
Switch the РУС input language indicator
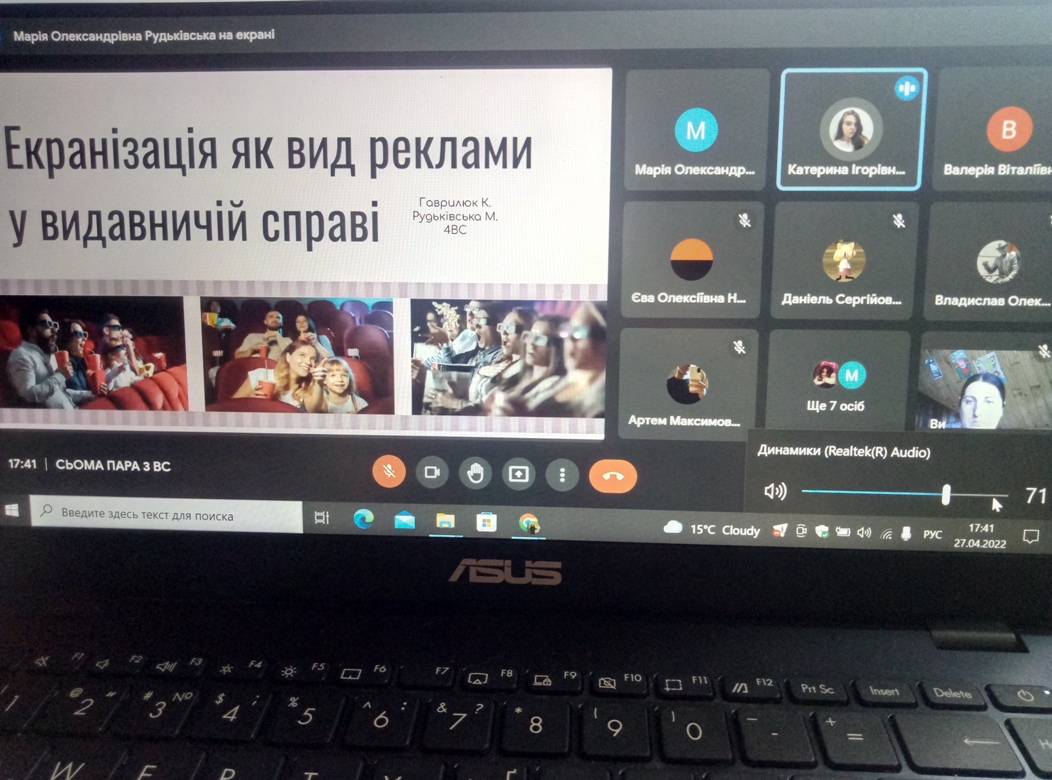pyautogui.click(x=932, y=535)
